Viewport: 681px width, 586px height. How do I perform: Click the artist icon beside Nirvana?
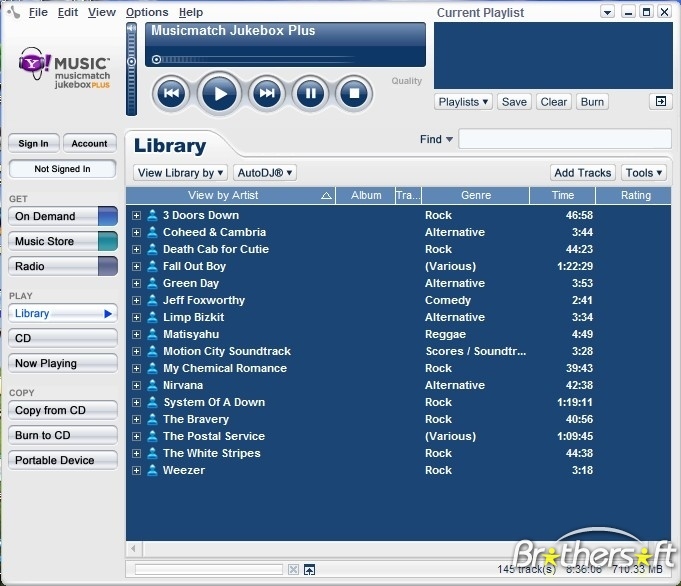152,385
